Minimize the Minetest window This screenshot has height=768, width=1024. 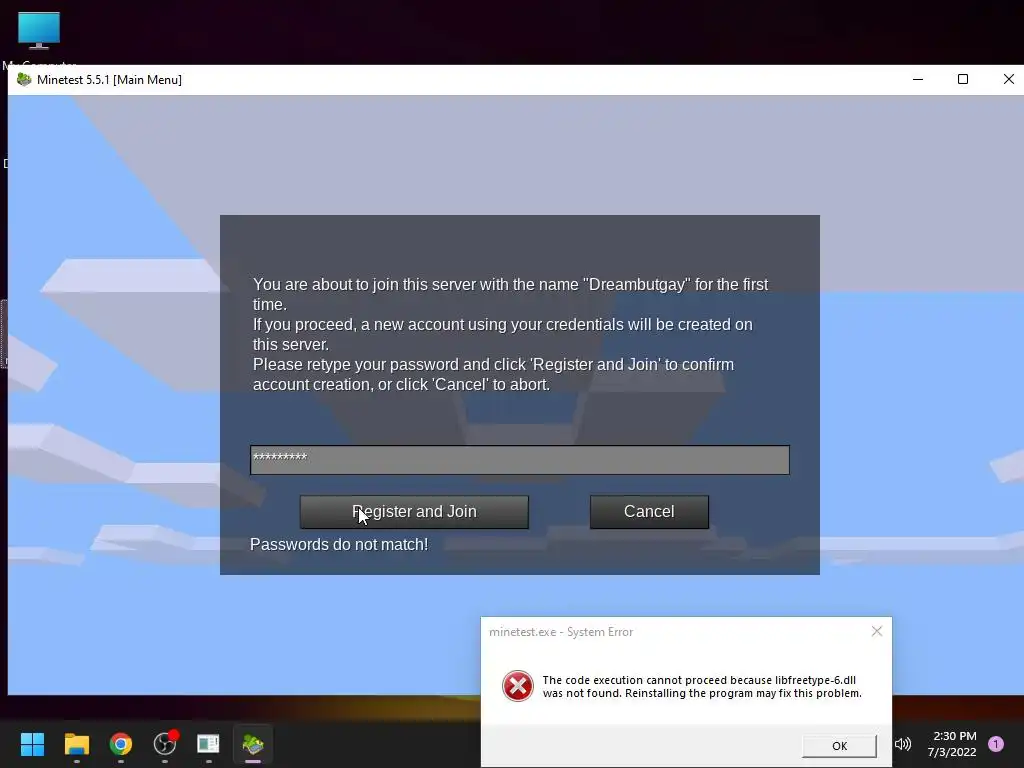coord(918,80)
